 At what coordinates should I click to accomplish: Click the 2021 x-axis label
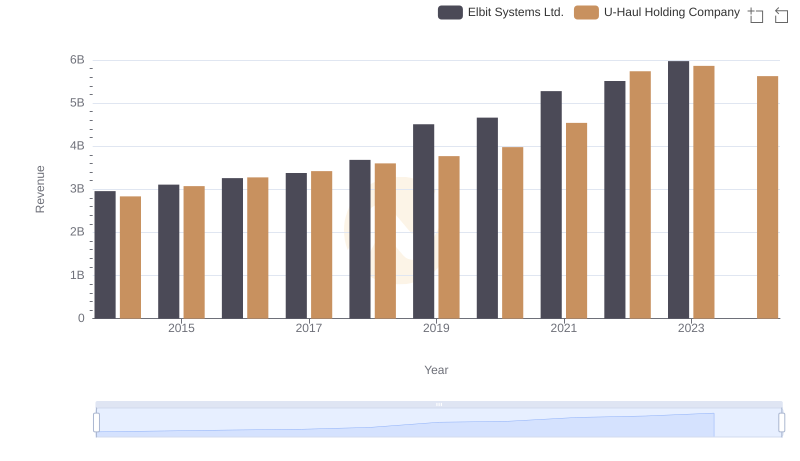pos(564,328)
